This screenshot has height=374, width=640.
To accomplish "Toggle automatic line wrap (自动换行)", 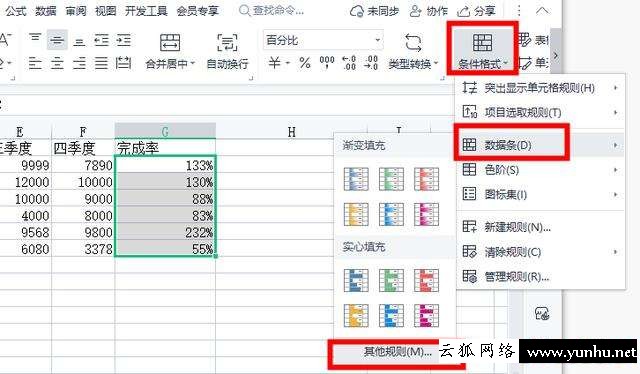I will click(x=227, y=51).
